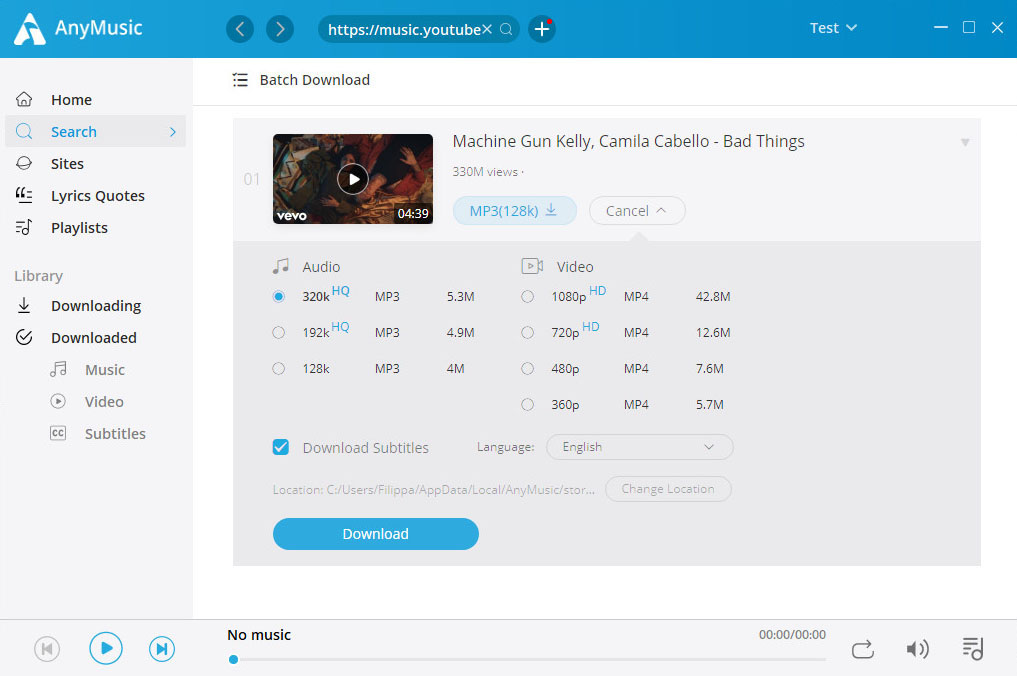Click the Home house icon
Screen dimensions: 1017x676
24,99
